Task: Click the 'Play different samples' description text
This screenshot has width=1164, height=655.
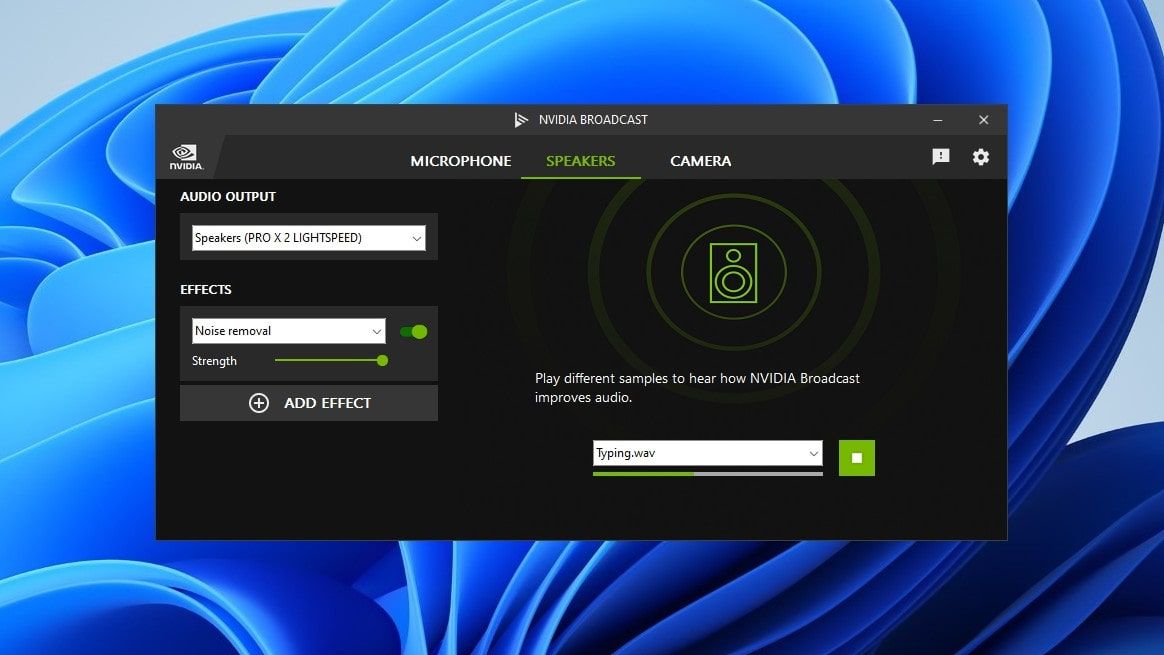Action: point(697,388)
